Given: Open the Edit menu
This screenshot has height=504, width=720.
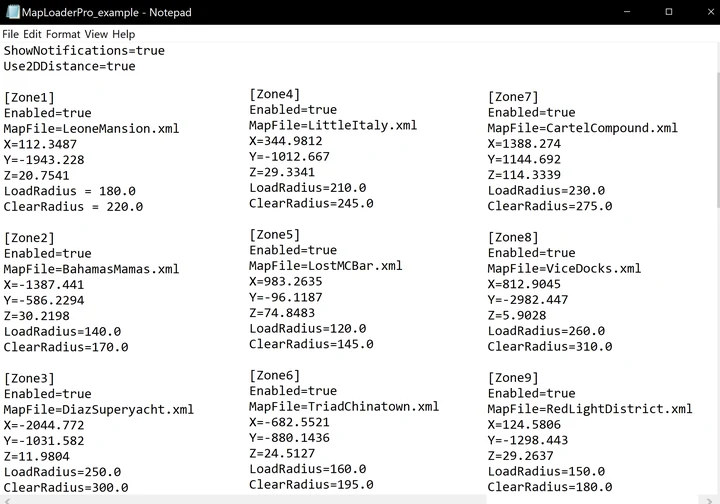Looking at the screenshot, I should pos(32,34).
